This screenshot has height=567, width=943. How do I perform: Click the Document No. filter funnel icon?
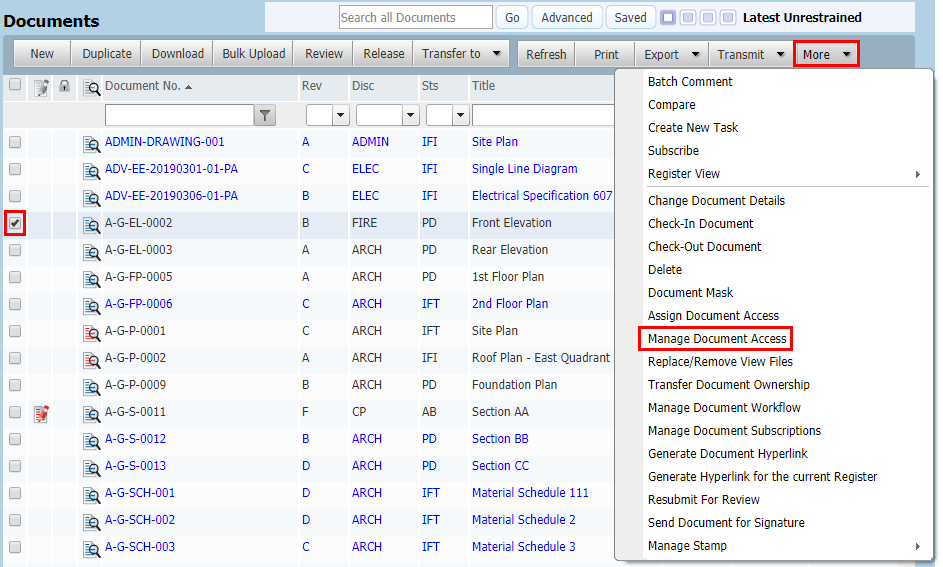click(264, 116)
